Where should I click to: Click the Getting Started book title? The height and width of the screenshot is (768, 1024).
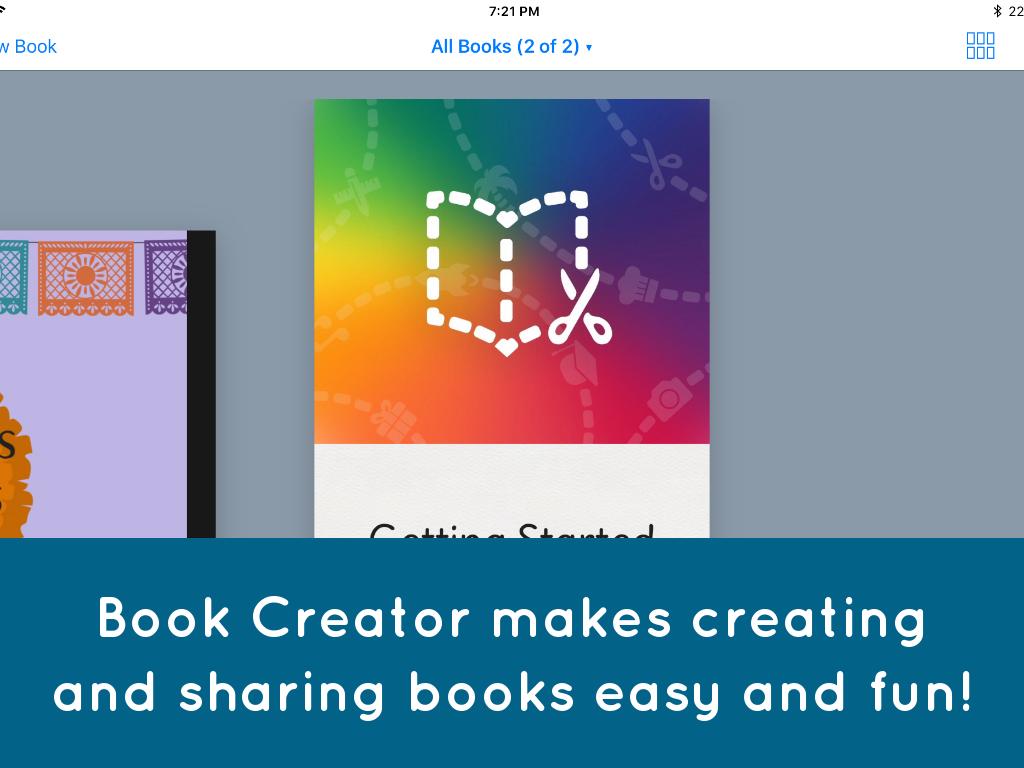tap(511, 528)
